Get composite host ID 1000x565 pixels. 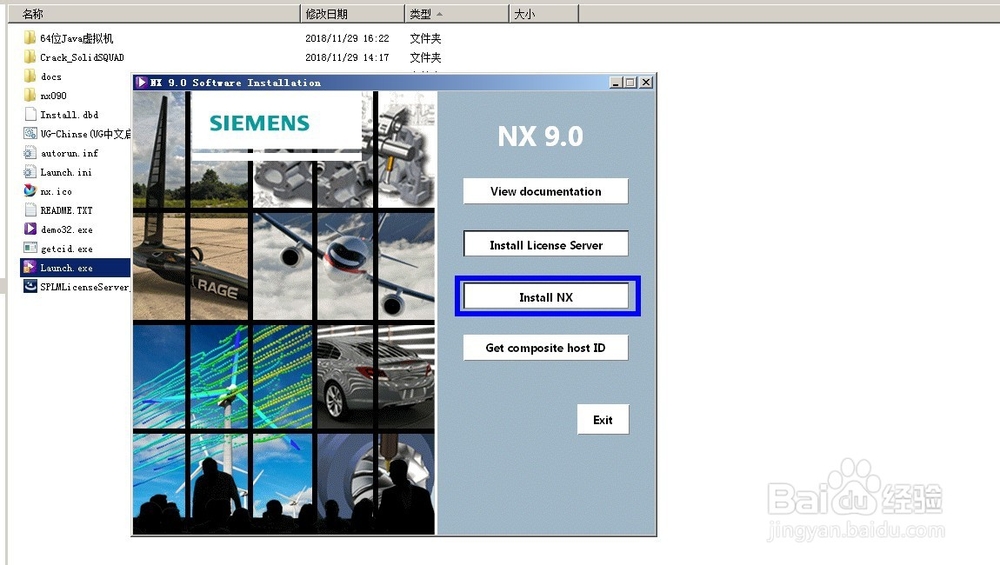coord(545,348)
